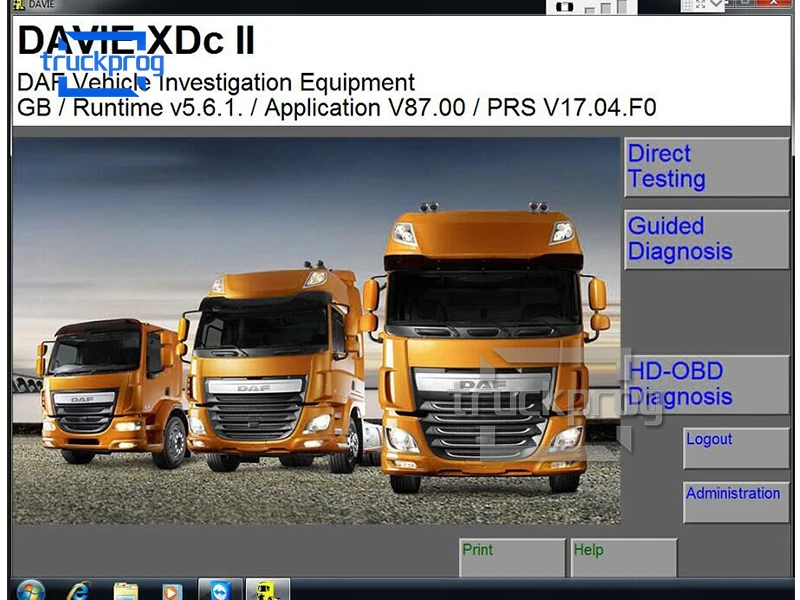
Task: Open the Administration section
Action: pos(736,502)
